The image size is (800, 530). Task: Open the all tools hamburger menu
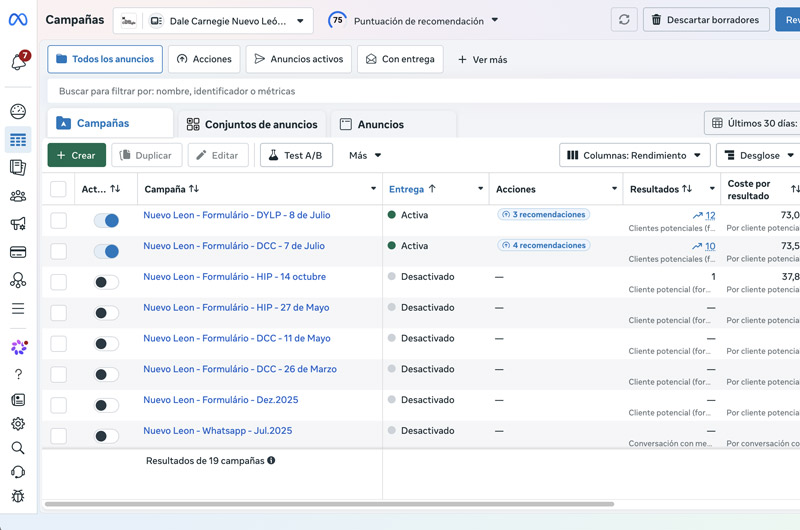pyautogui.click(x=18, y=308)
